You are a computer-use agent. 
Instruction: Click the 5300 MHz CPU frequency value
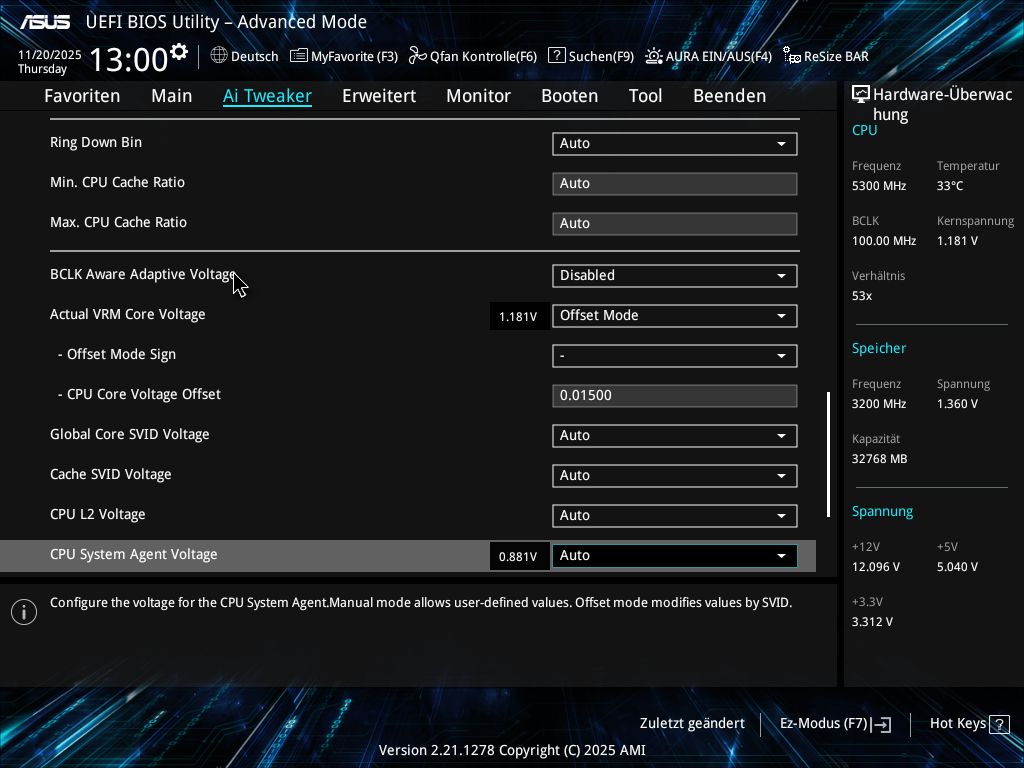(879, 186)
